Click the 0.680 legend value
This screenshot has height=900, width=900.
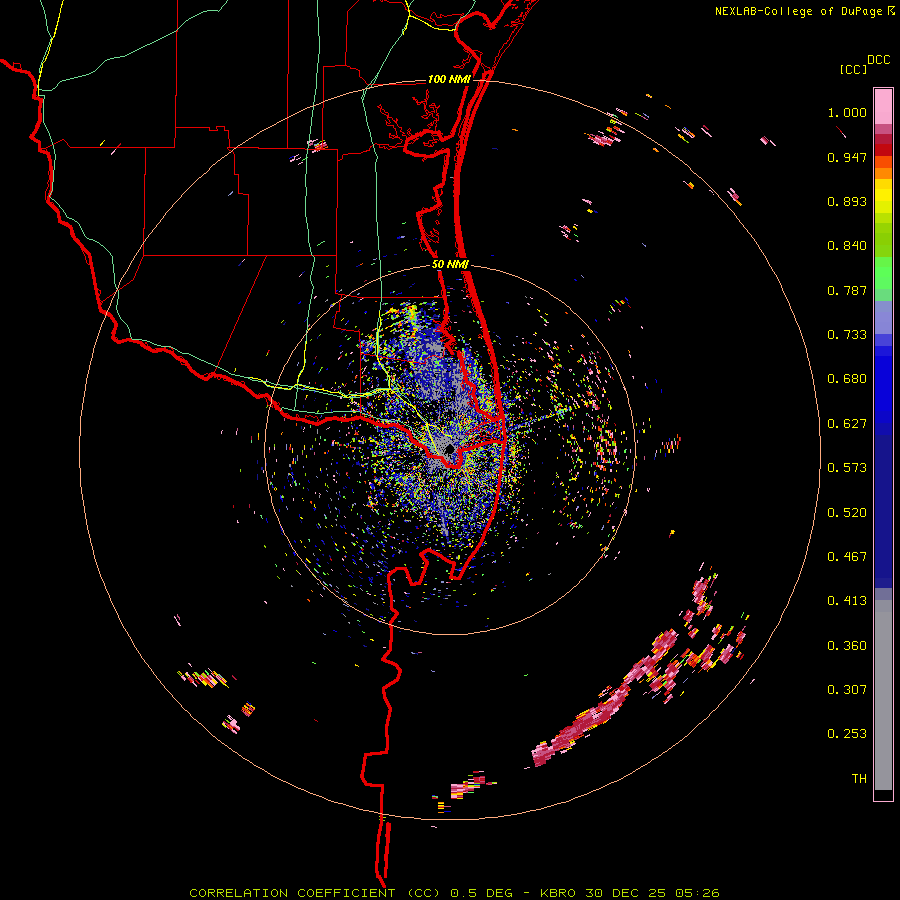pos(847,379)
